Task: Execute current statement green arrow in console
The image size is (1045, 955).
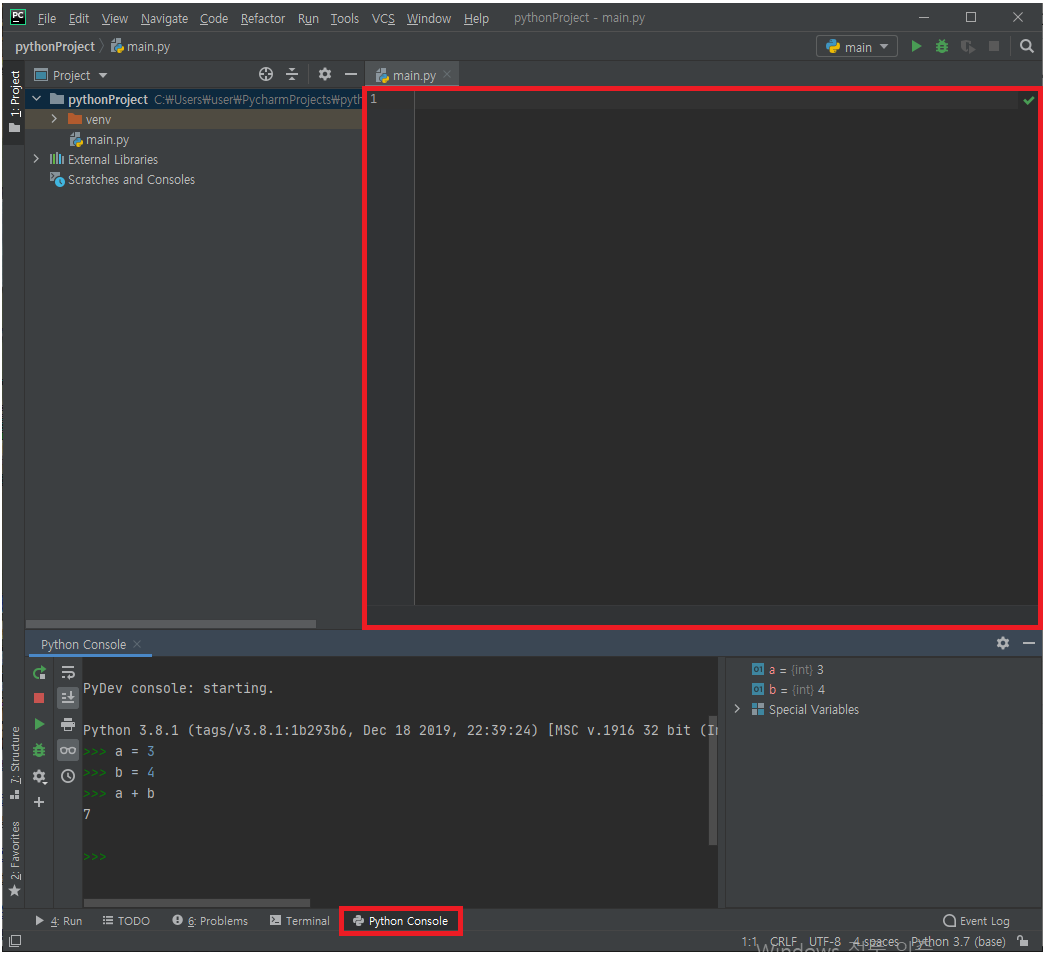Action: point(39,724)
